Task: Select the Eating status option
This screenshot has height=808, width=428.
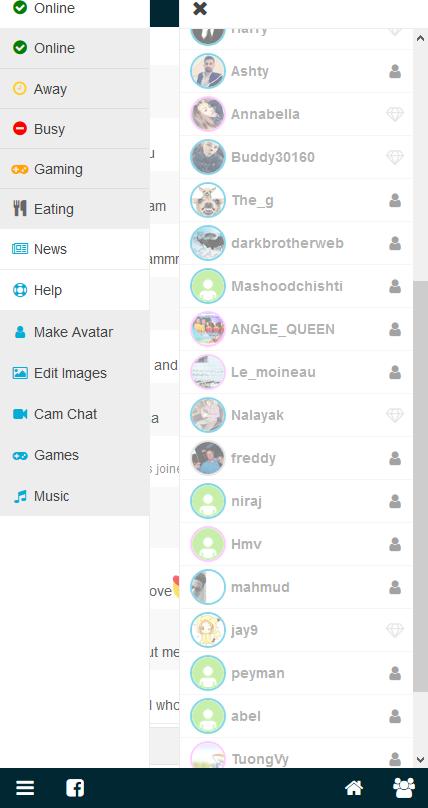Action: [75, 209]
